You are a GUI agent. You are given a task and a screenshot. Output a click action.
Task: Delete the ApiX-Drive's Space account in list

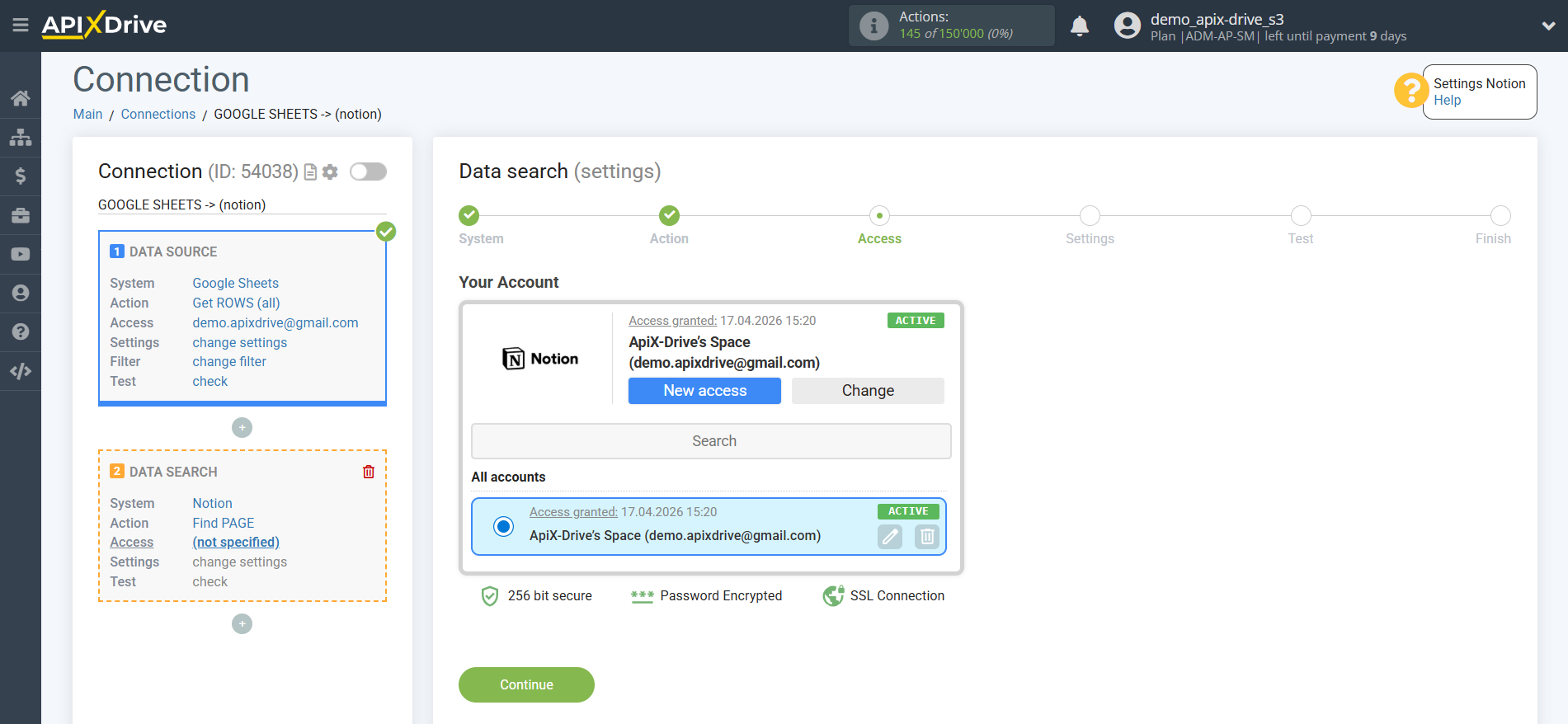[927, 537]
